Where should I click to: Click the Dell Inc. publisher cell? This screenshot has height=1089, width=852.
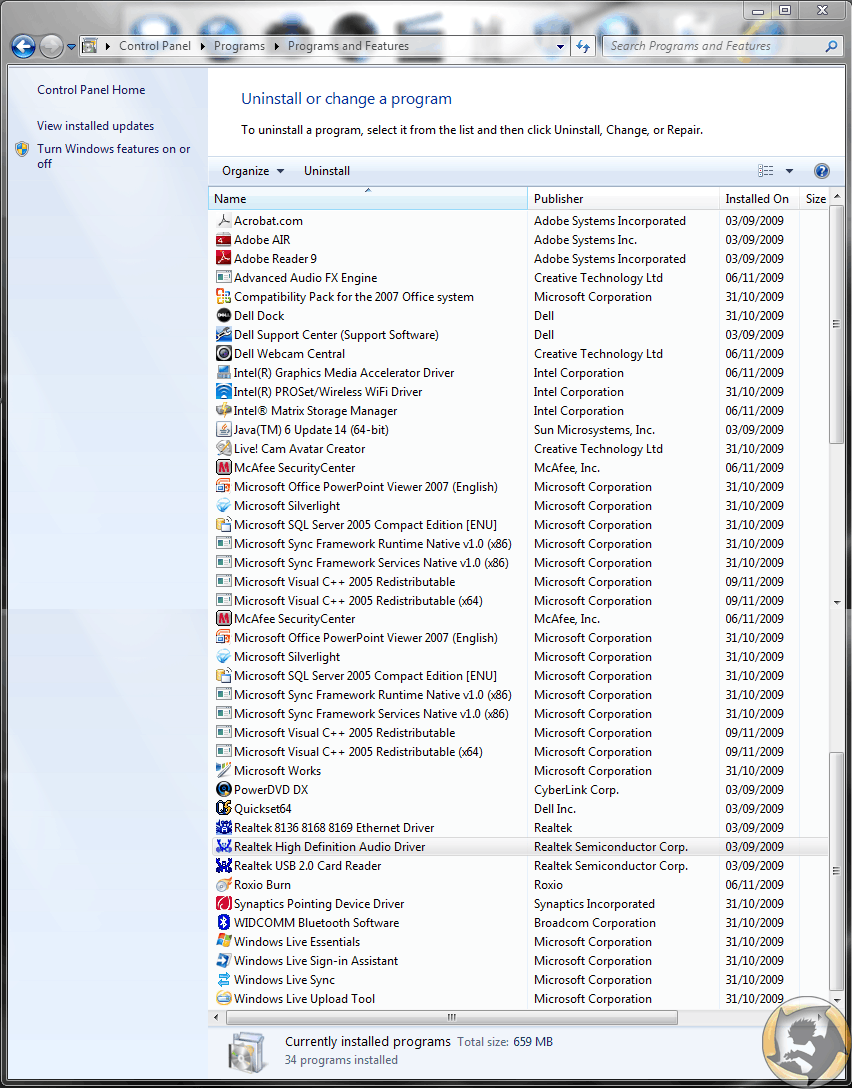[x=555, y=808]
